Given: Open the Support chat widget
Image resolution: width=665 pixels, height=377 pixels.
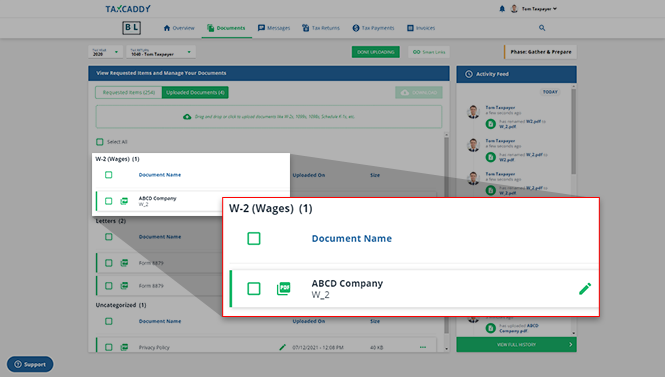Looking at the screenshot, I should click(30, 364).
